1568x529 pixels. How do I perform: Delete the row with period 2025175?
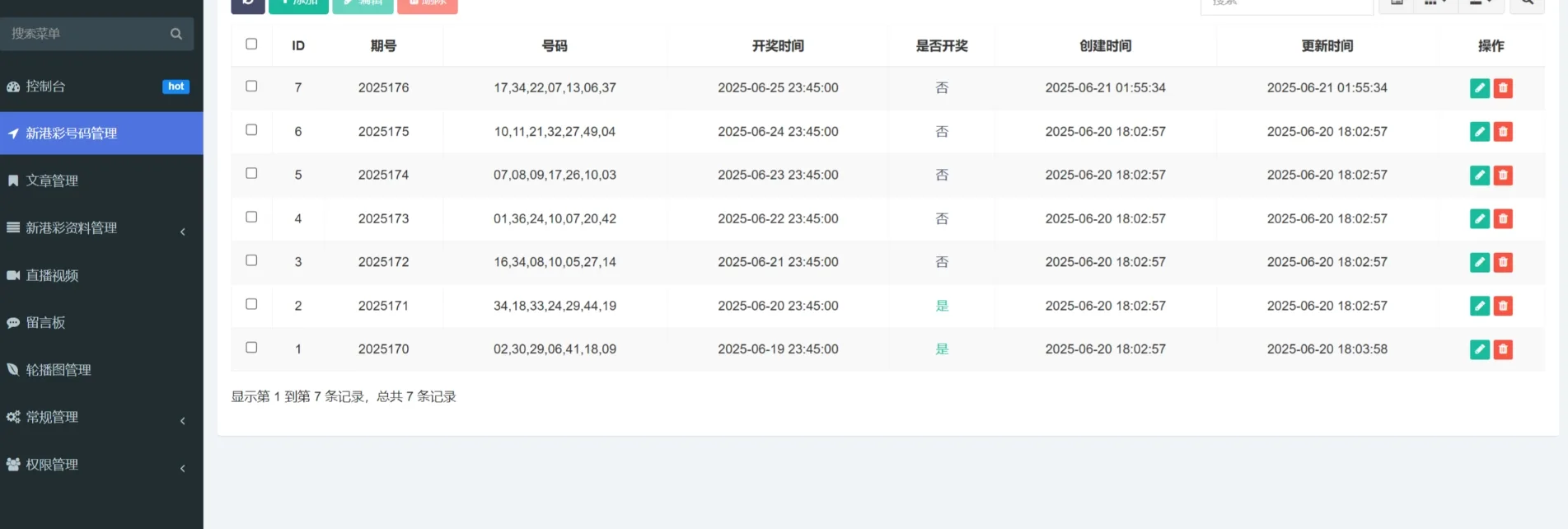1503,132
